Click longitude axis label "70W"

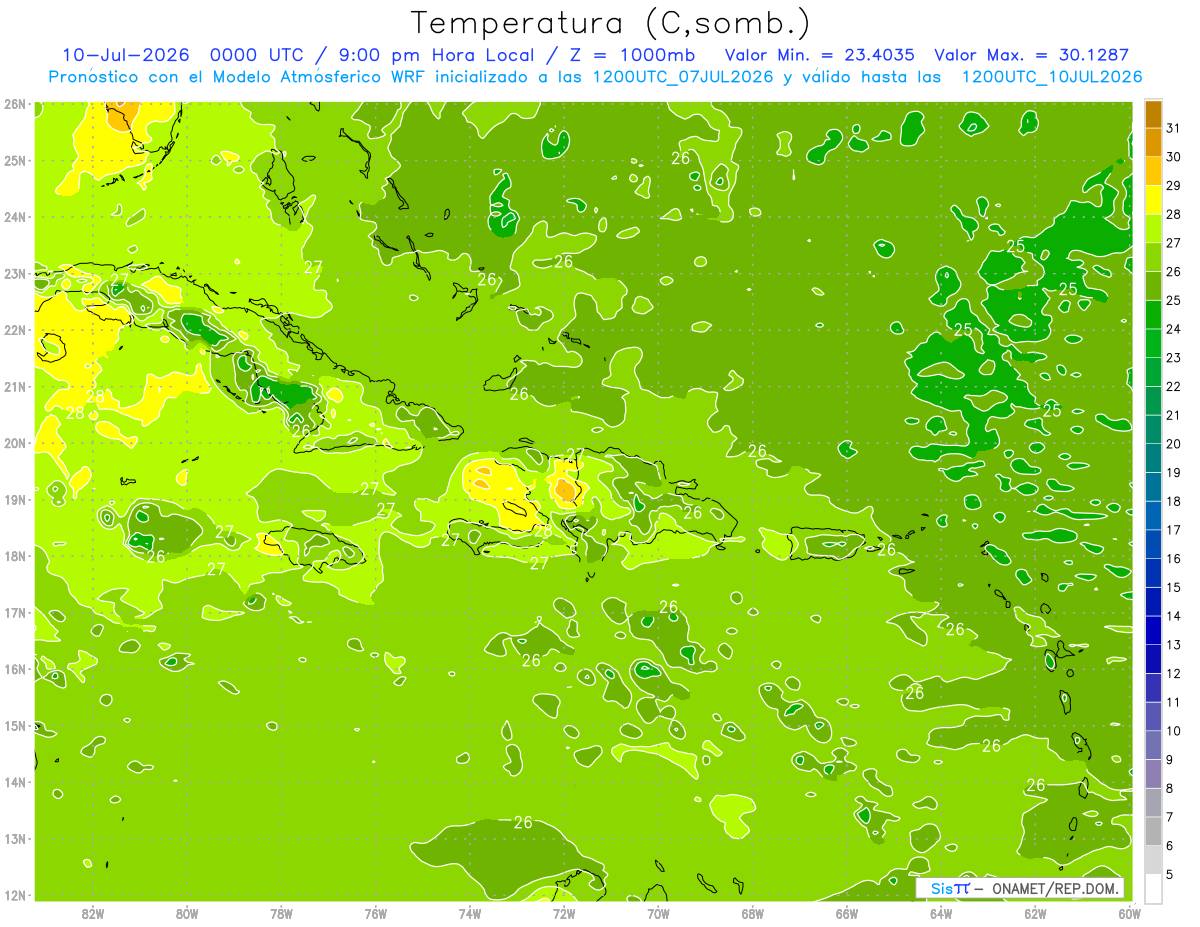[x=658, y=913]
